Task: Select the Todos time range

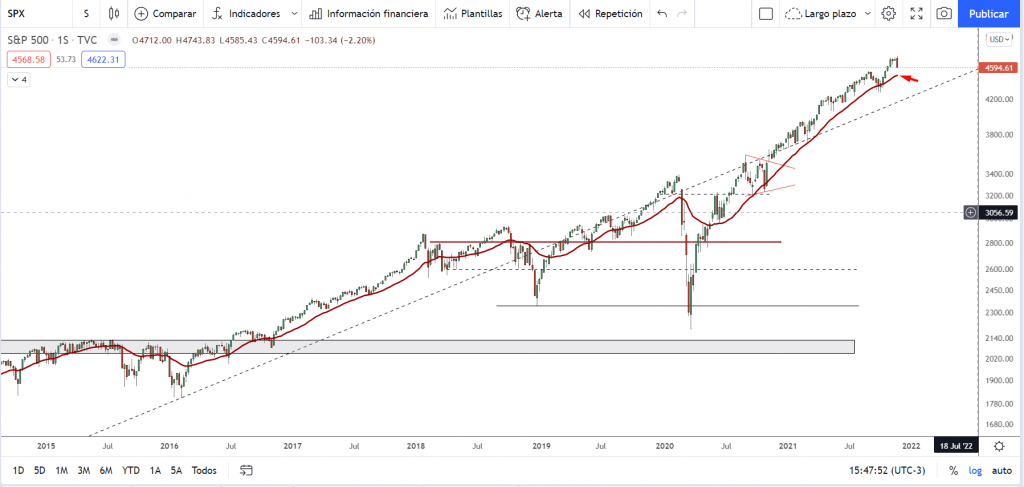Action: [204, 470]
